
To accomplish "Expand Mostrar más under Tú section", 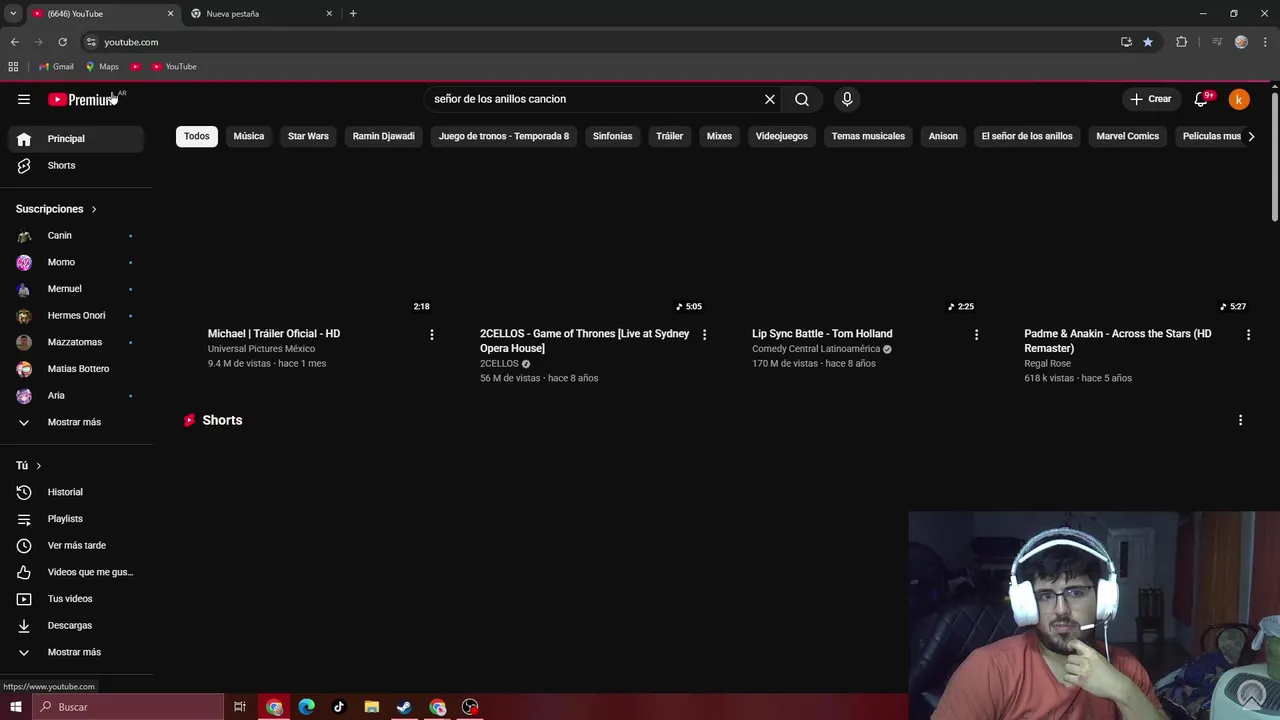I will pyautogui.click(x=76, y=652).
